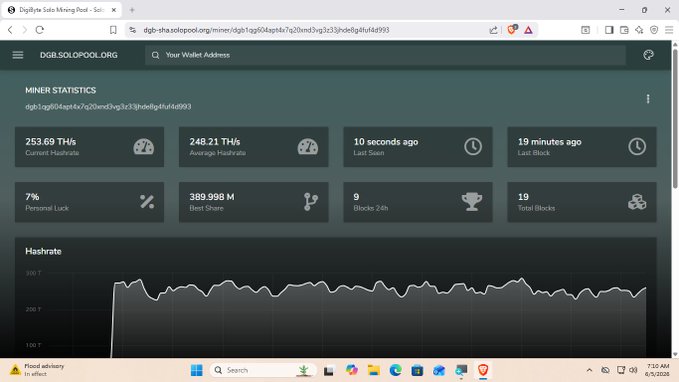The image size is (679, 382).
Task: Open the Brave Wallet icon
Action: pos(624,30)
